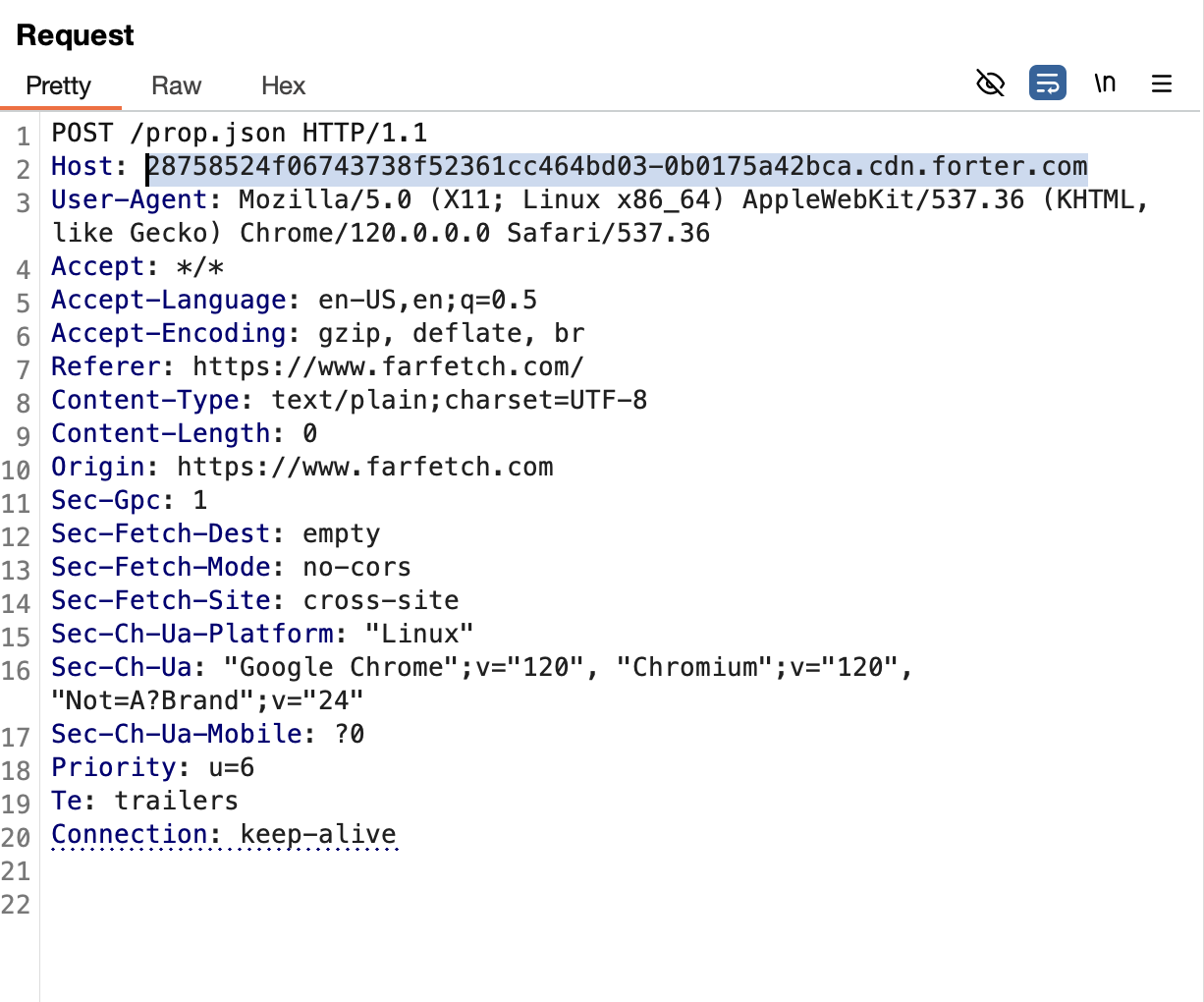Open the hamburger options menu

coord(1162,83)
